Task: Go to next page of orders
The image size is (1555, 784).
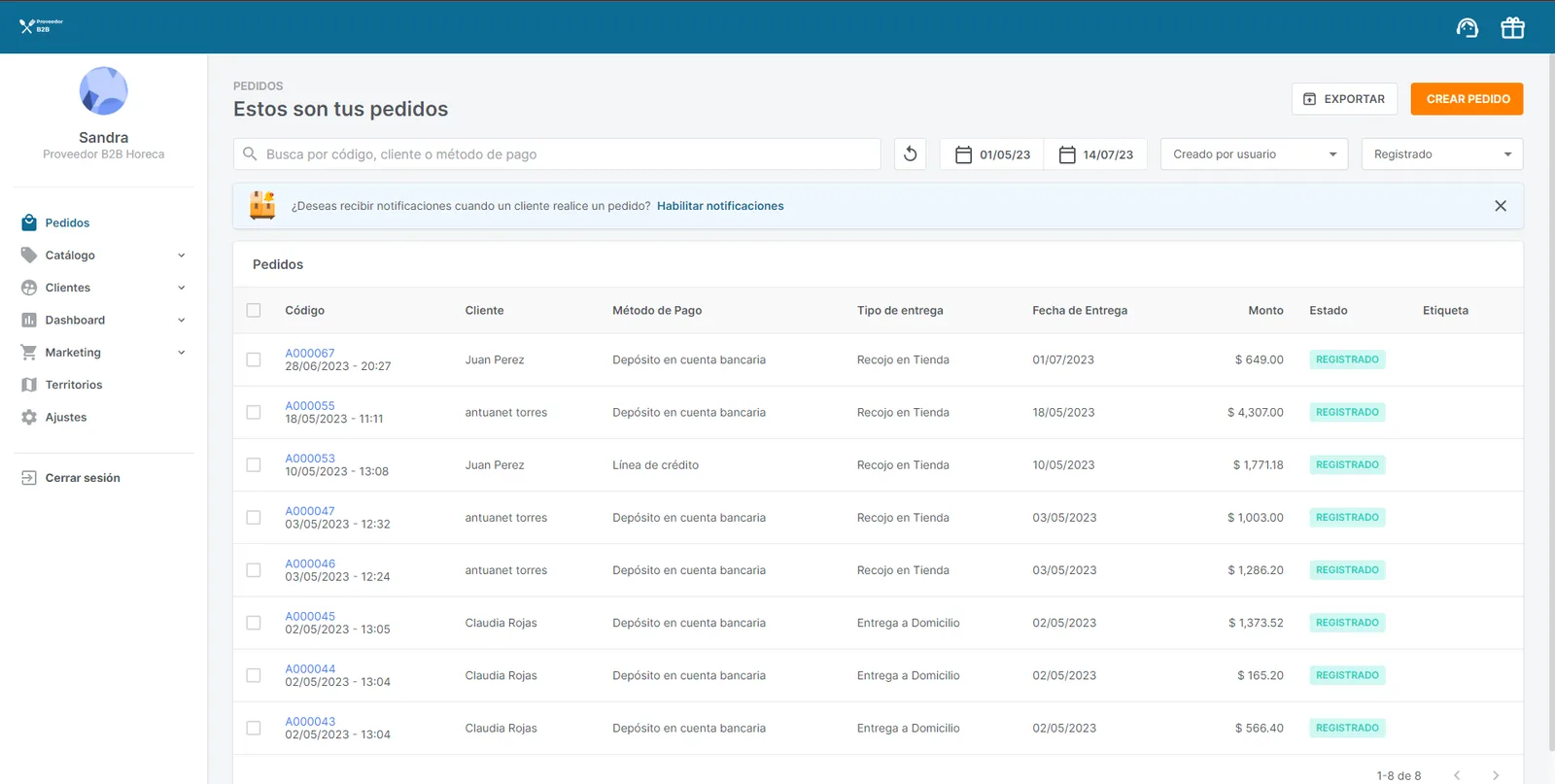Action: [1496, 775]
